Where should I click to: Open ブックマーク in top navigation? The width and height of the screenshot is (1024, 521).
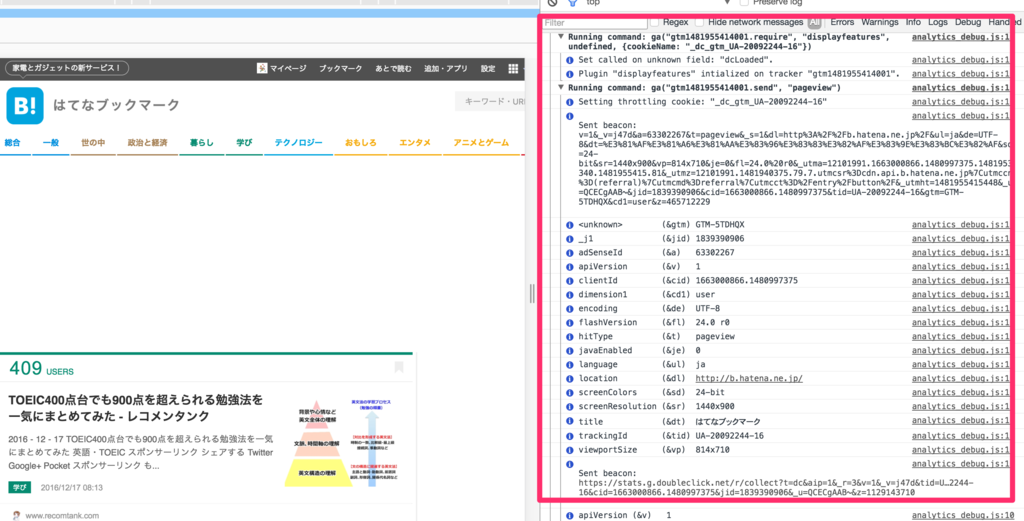[340, 69]
